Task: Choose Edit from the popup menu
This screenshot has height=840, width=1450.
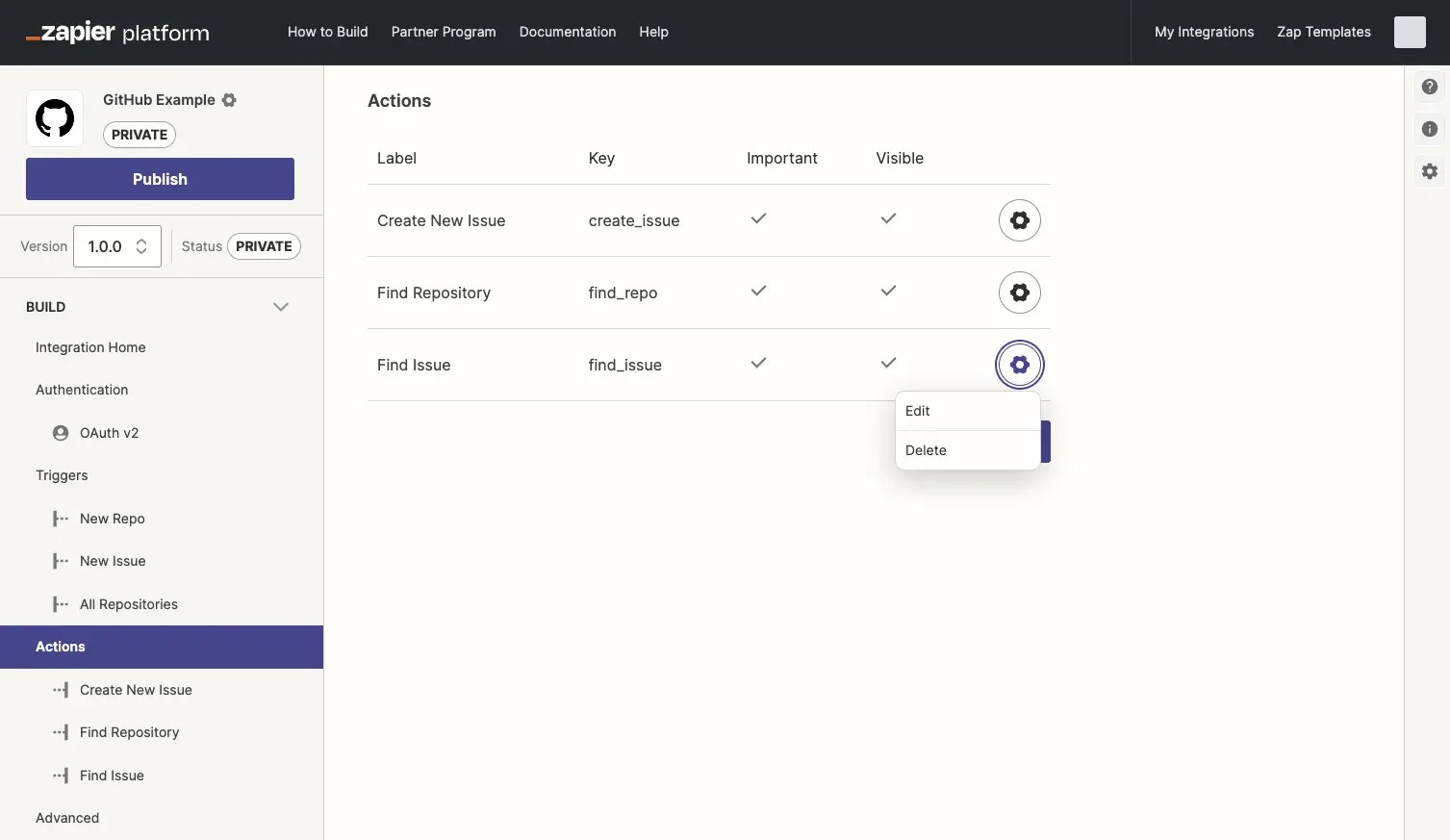Action: pos(967,411)
